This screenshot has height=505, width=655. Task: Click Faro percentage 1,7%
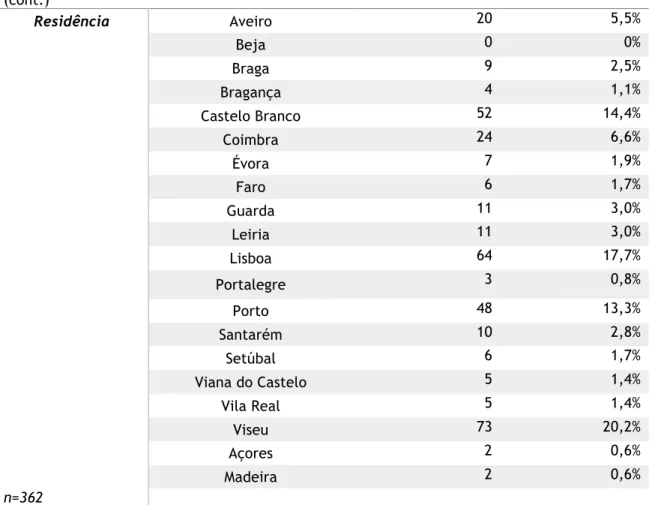[x=626, y=184]
